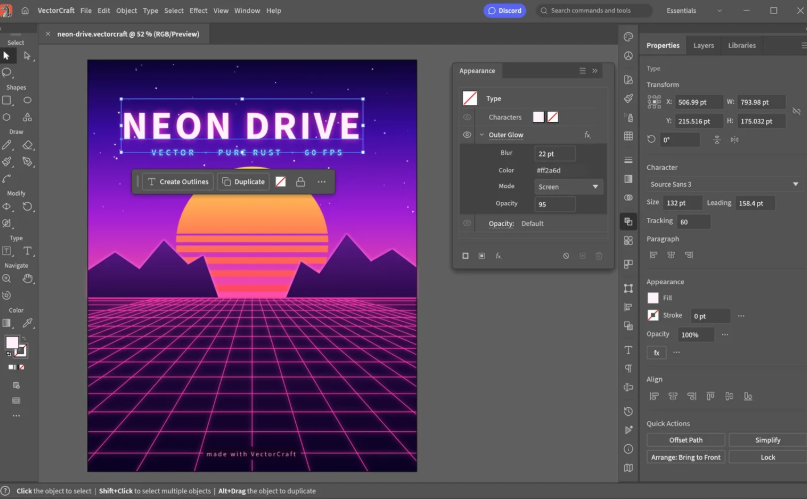Open the Mode Screen dropdown
Image resolution: width=807 pixels, height=499 pixels.
569,187
